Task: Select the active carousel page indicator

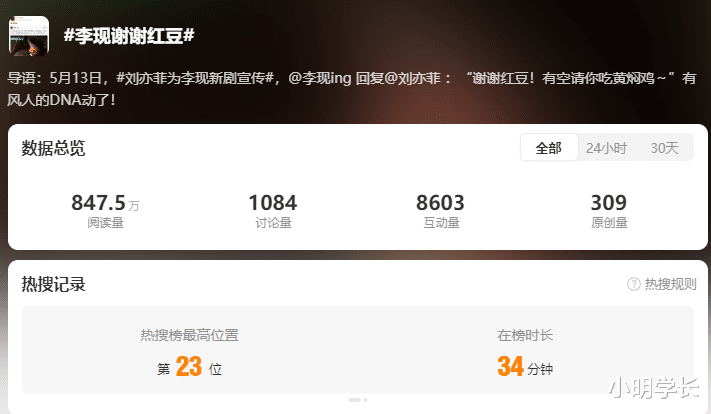Action: [354, 400]
